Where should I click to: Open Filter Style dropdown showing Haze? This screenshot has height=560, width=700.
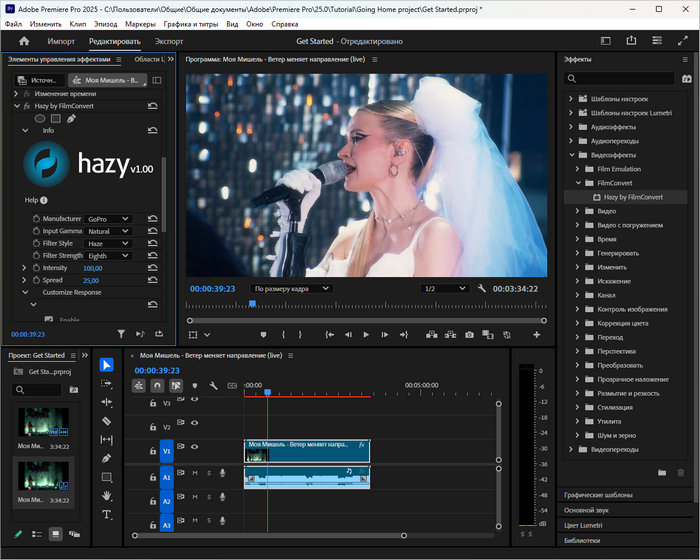(108, 243)
